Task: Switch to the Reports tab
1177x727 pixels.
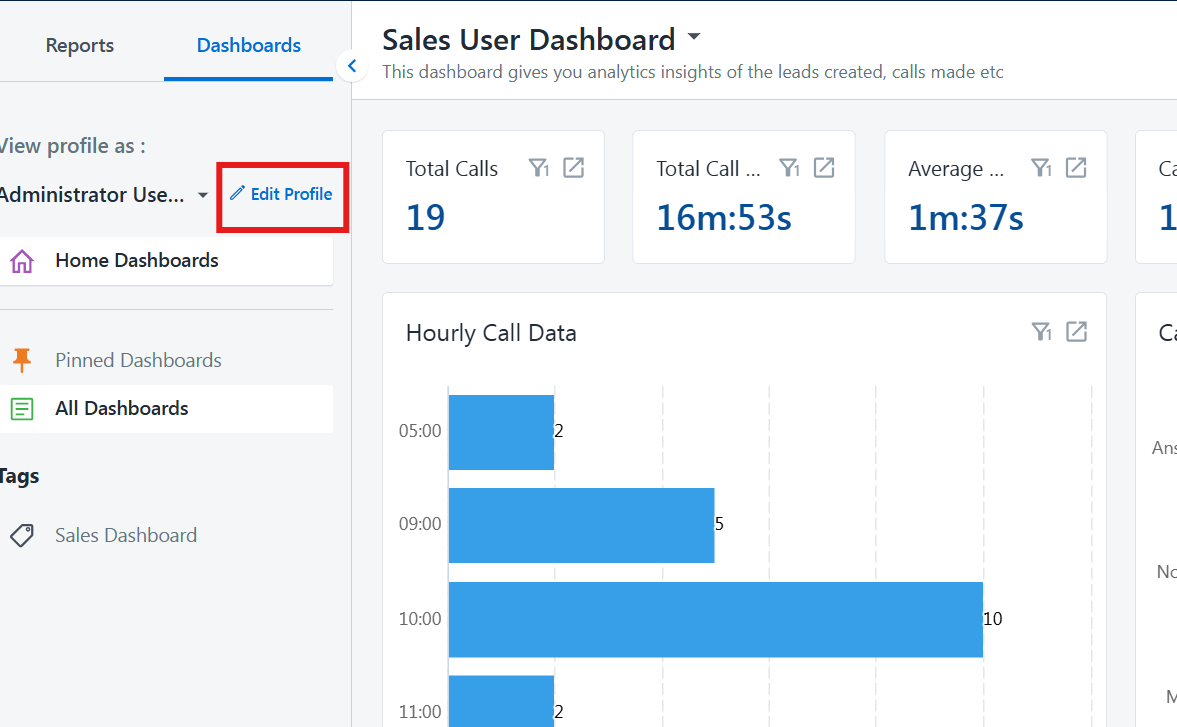Action: pyautogui.click(x=80, y=45)
